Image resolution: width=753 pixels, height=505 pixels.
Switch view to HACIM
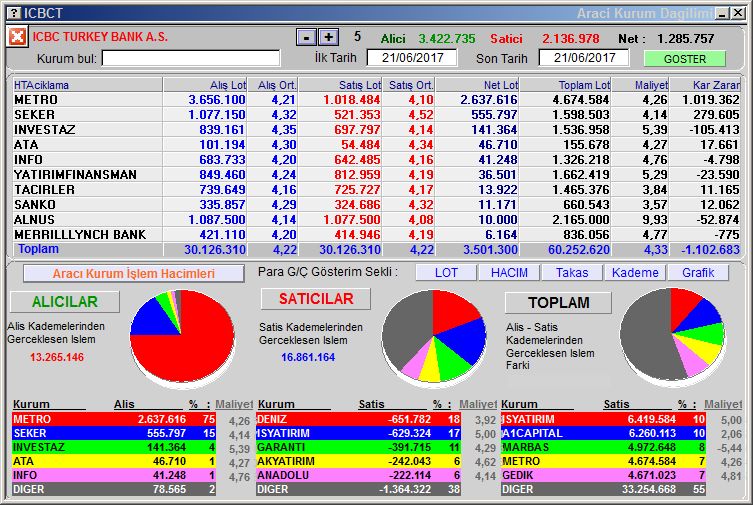[x=509, y=273]
